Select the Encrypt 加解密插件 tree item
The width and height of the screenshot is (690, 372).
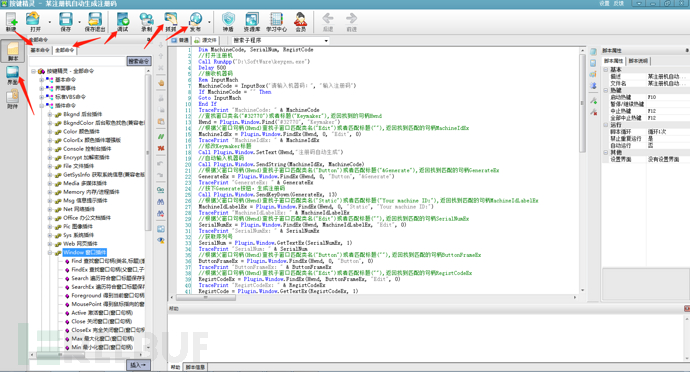pos(86,158)
